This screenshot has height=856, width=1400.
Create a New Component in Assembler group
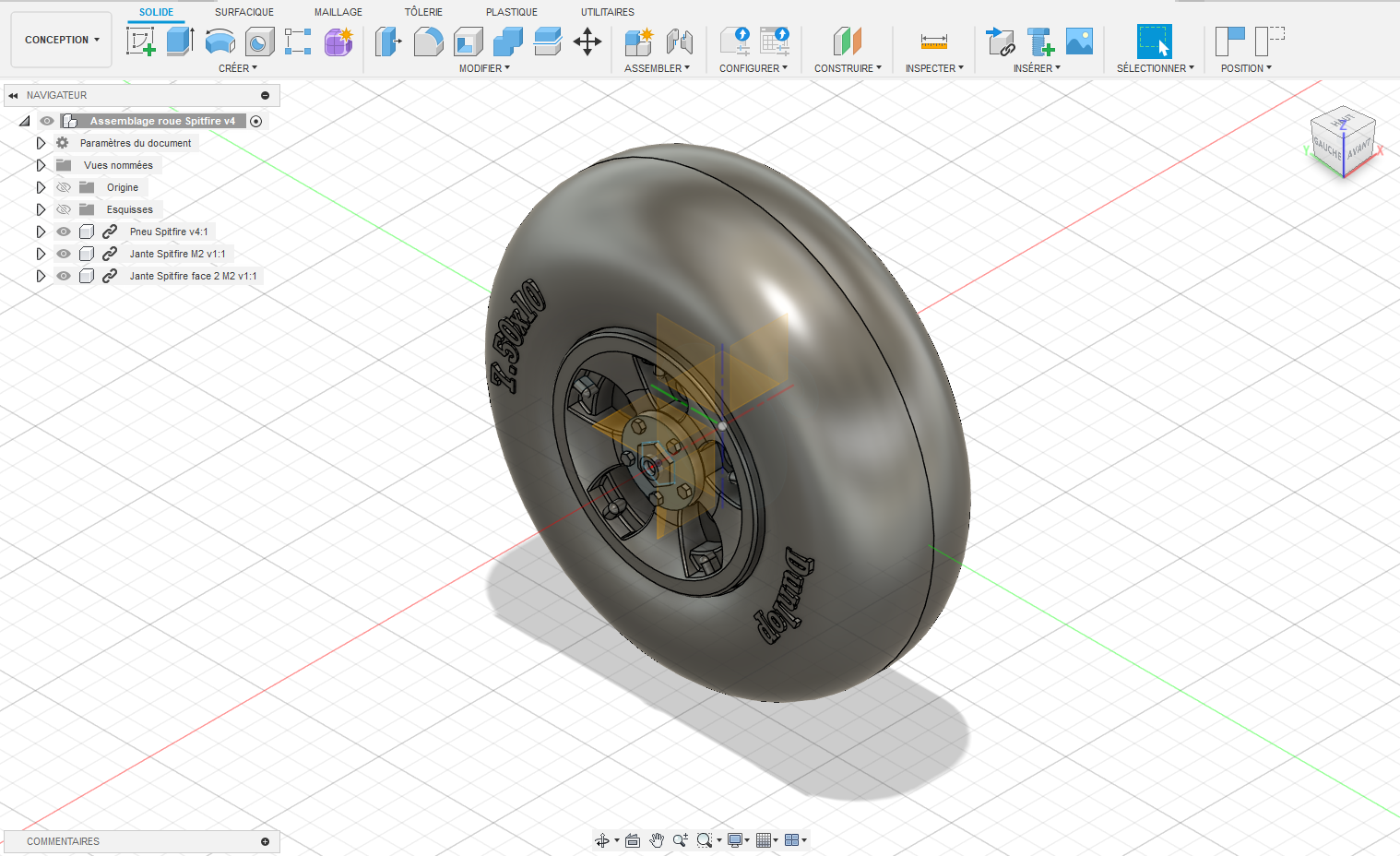coord(638,42)
